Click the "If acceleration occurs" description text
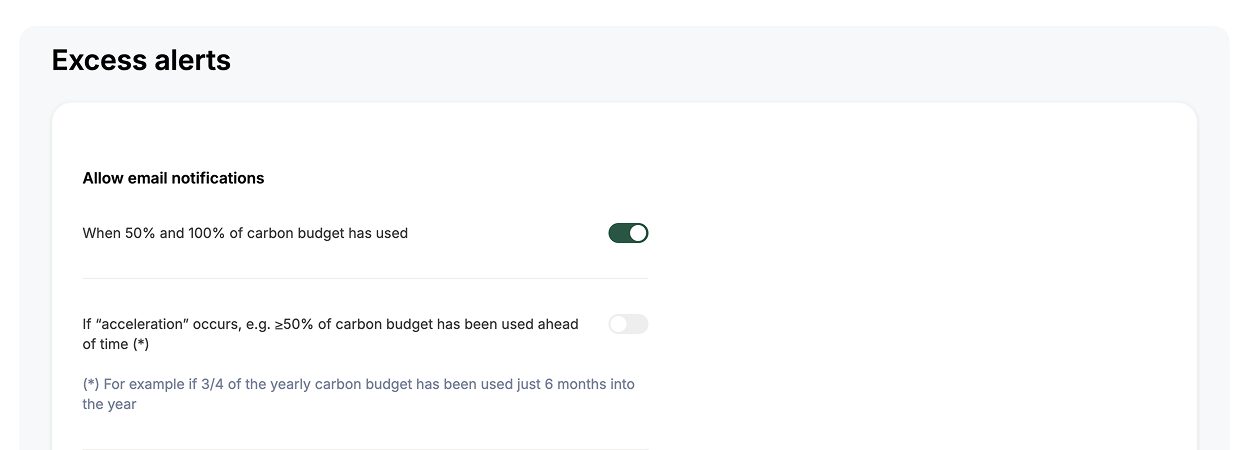This screenshot has width=1250, height=450. [x=330, y=334]
